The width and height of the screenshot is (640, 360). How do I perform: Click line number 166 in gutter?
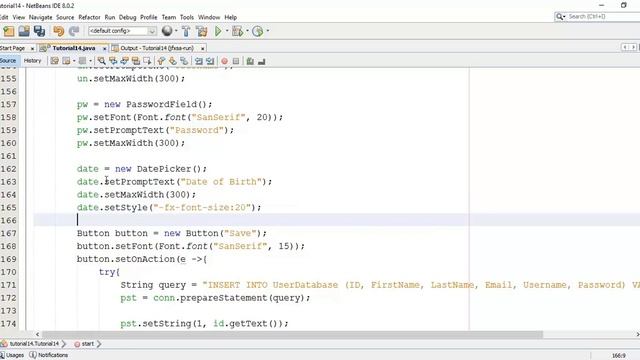[x=8, y=220]
